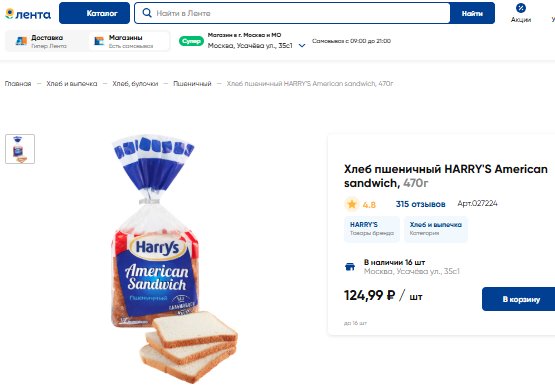
Task: Add product with 'В корзину' button
Action: click(519, 299)
